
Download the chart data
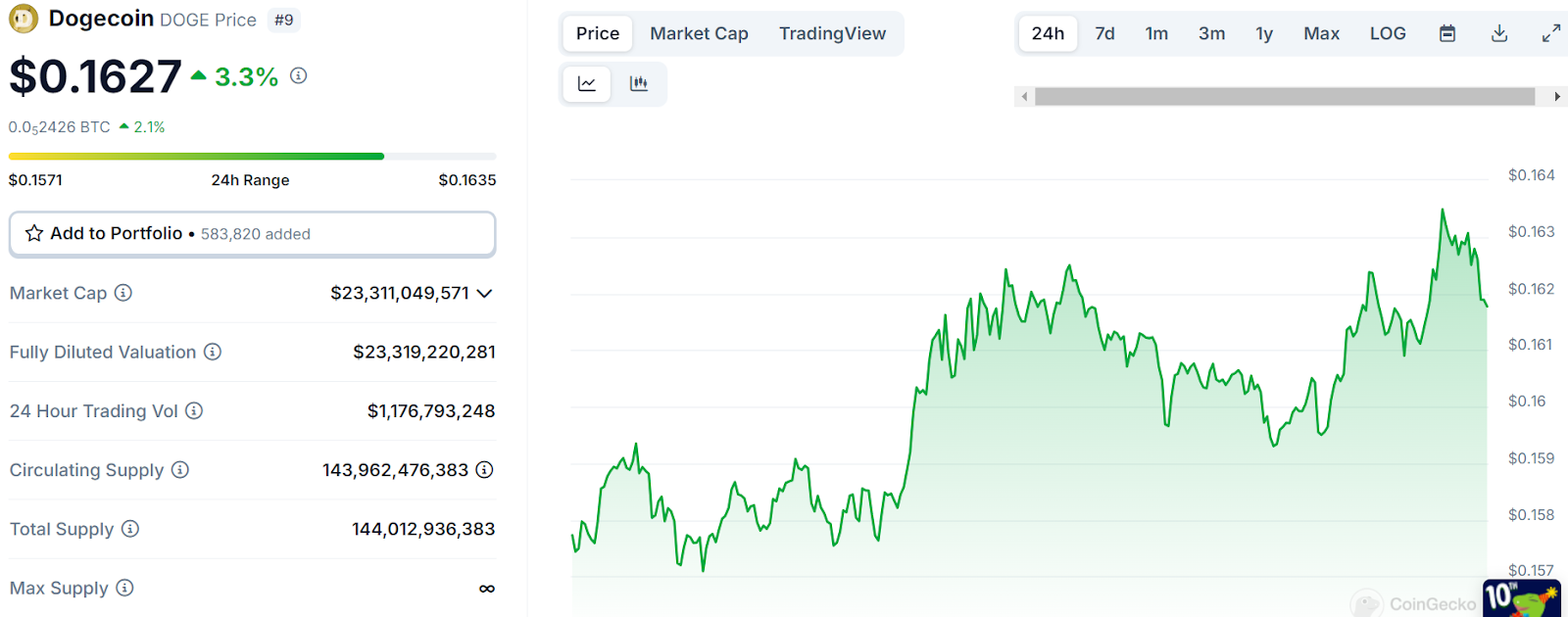point(1499,33)
